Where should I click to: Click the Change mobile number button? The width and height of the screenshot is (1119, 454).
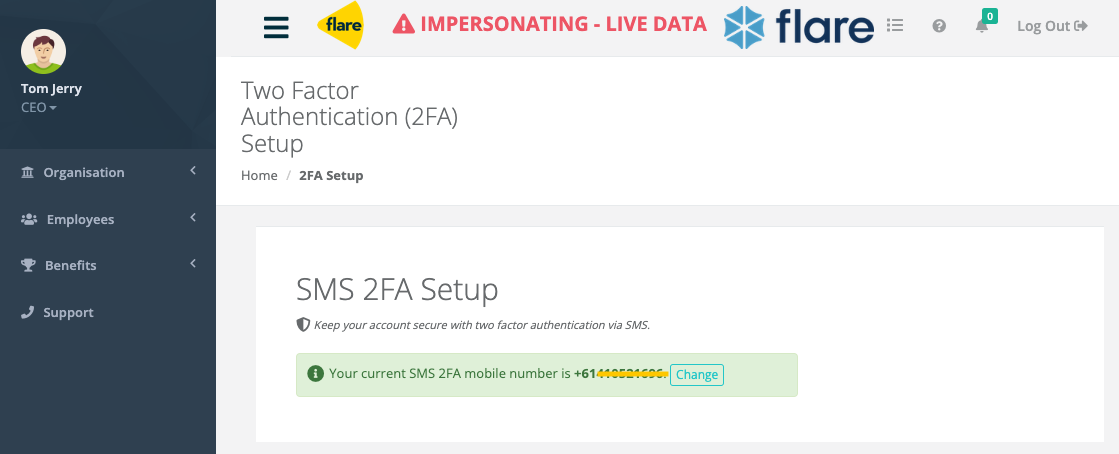click(x=697, y=375)
